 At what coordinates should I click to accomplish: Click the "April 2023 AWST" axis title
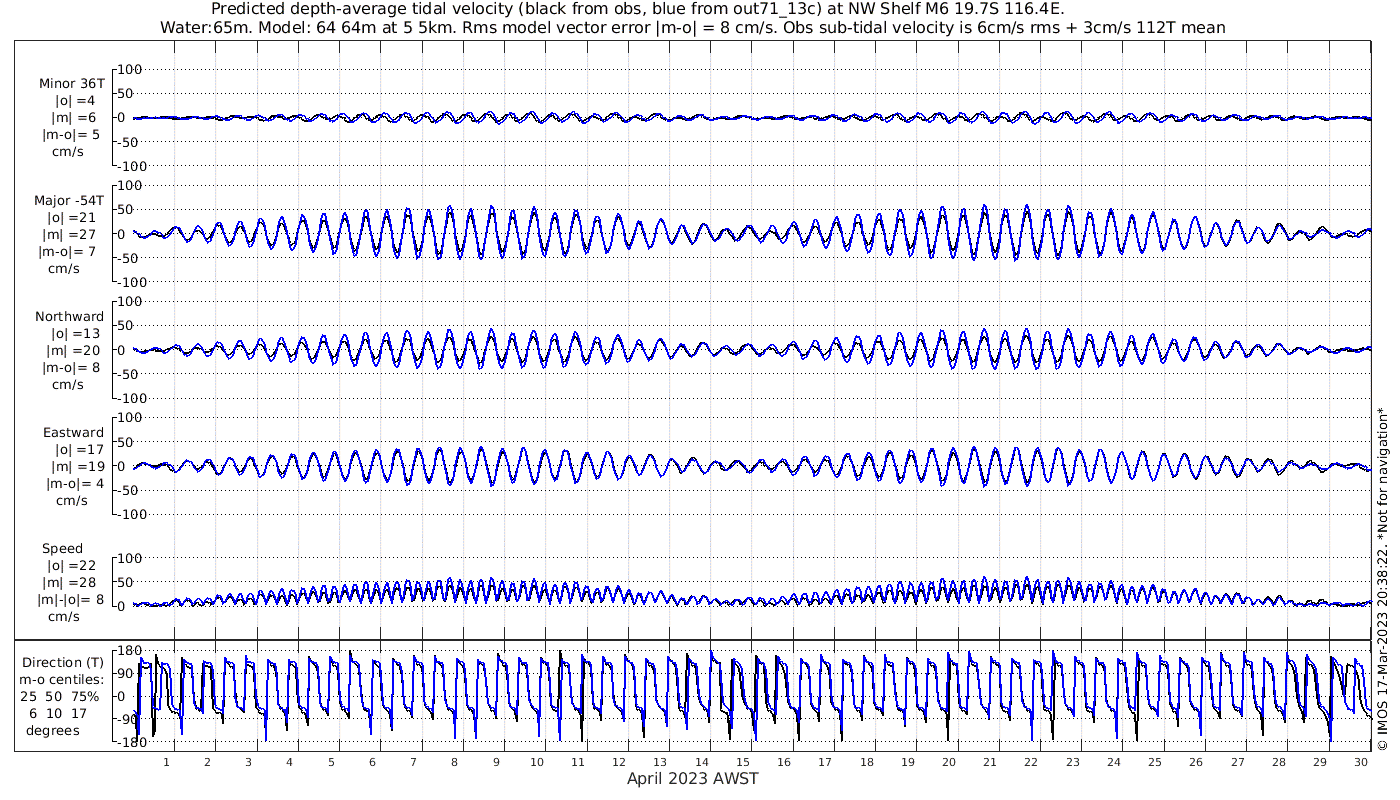tap(692, 778)
